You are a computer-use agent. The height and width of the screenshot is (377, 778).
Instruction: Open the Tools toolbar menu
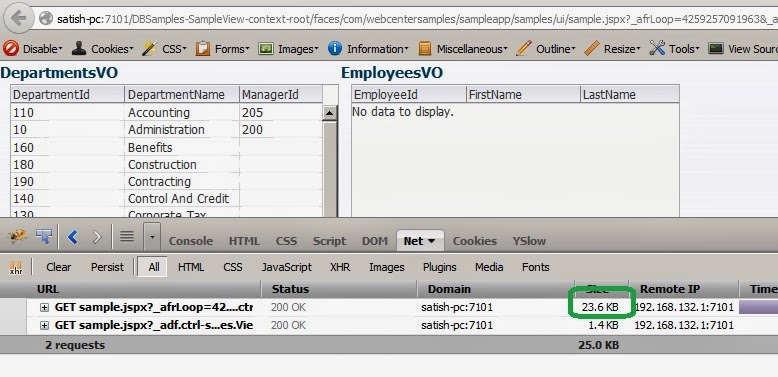coord(674,49)
